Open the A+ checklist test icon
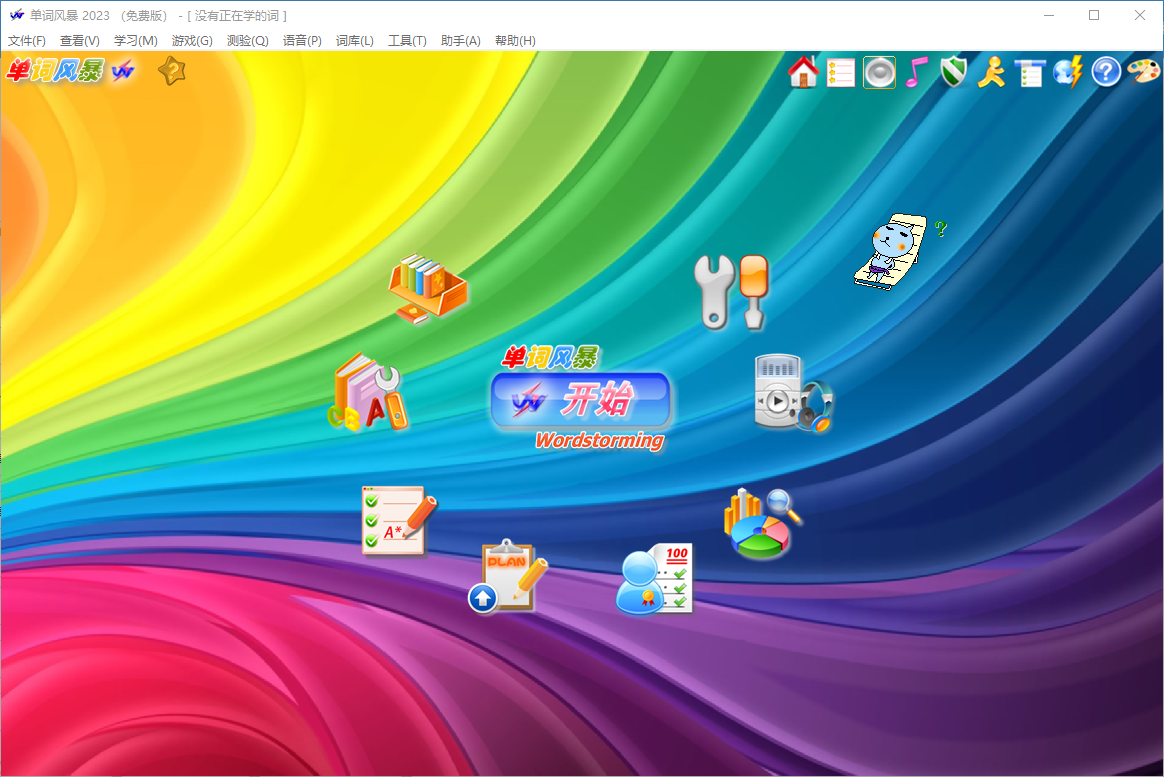Screen dimensions: 1164x777 click(x=399, y=521)
